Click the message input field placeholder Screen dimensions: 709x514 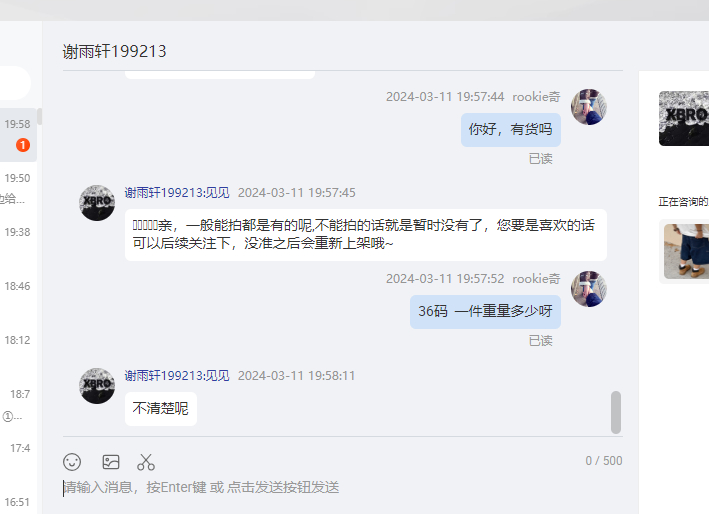coord(201,487)
